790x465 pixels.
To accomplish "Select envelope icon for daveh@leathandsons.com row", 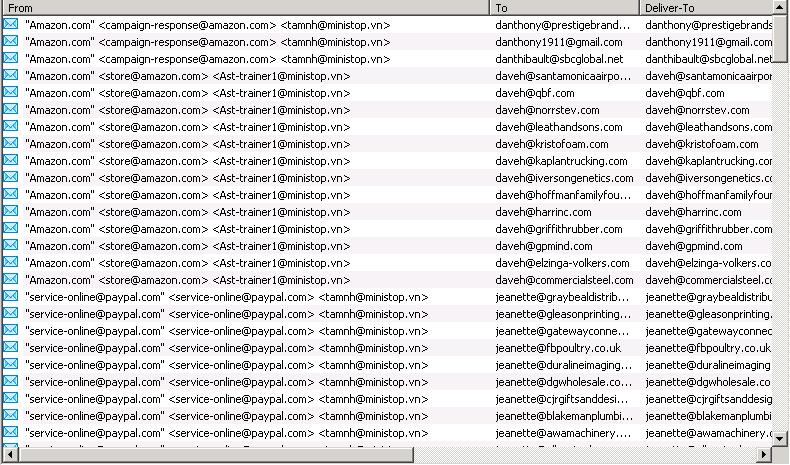I will pos(11,126).
